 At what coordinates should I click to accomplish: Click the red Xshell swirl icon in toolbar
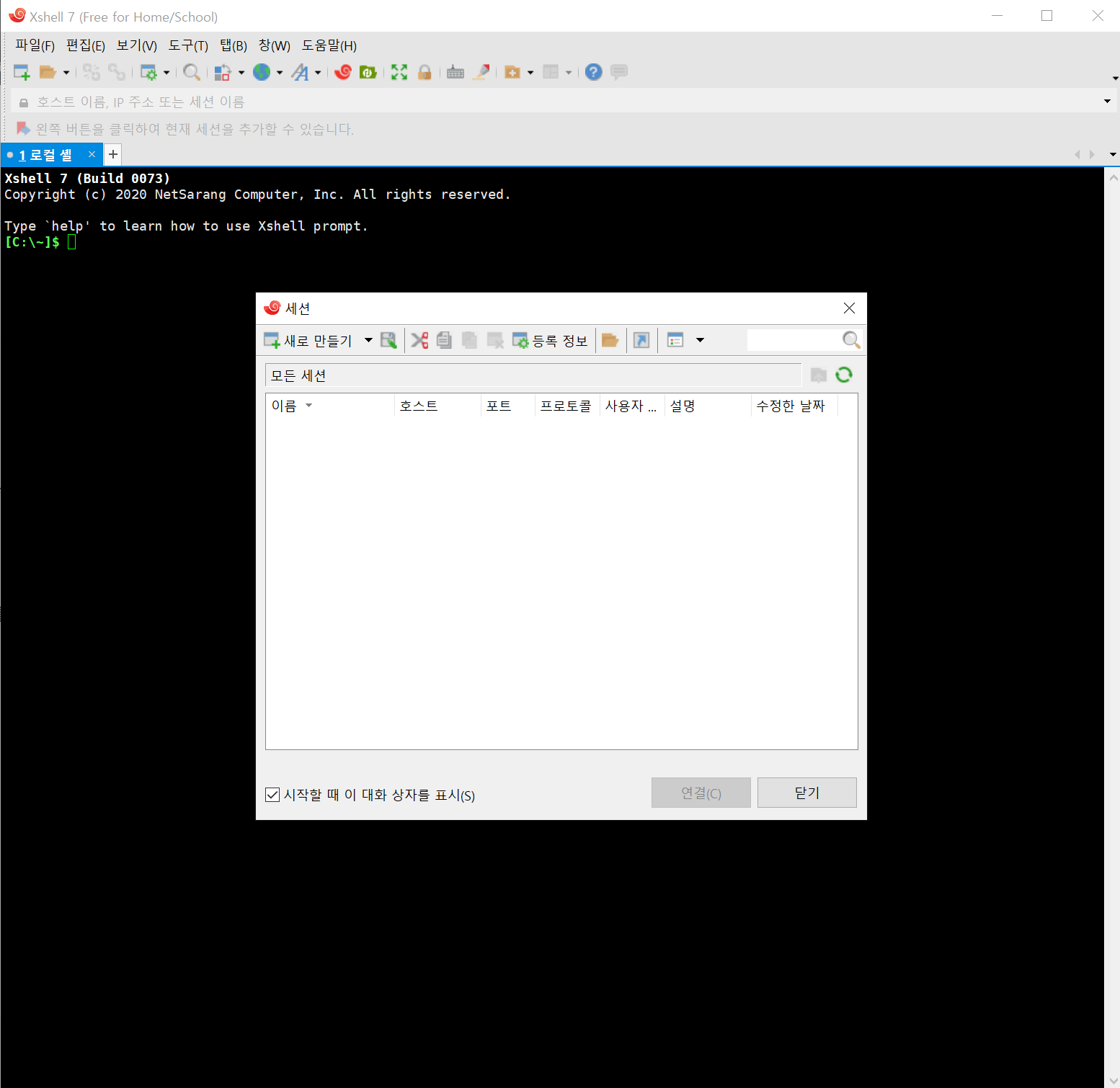(343, 72)
